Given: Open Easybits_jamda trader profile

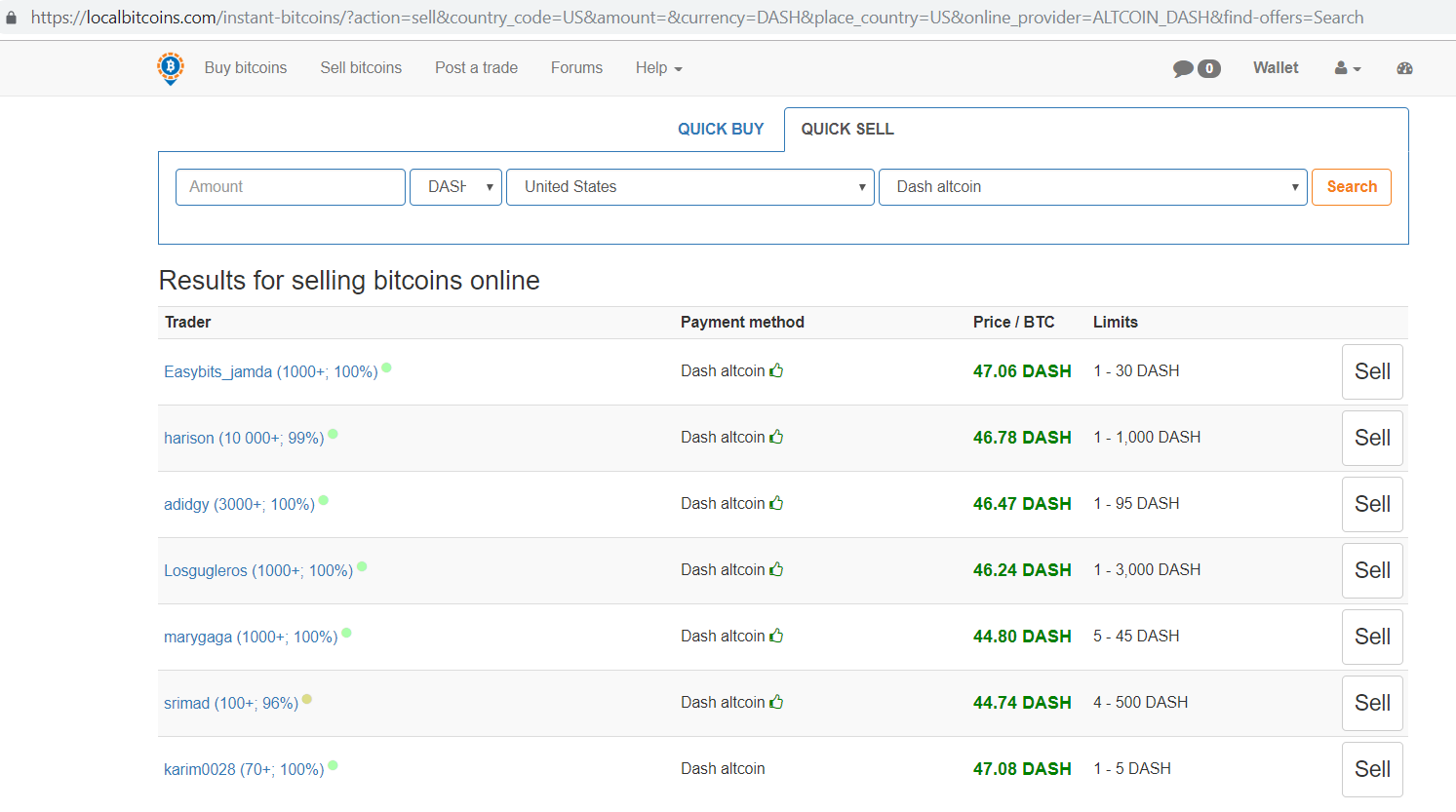Looking at the screenshot, I should pos(271,371).
